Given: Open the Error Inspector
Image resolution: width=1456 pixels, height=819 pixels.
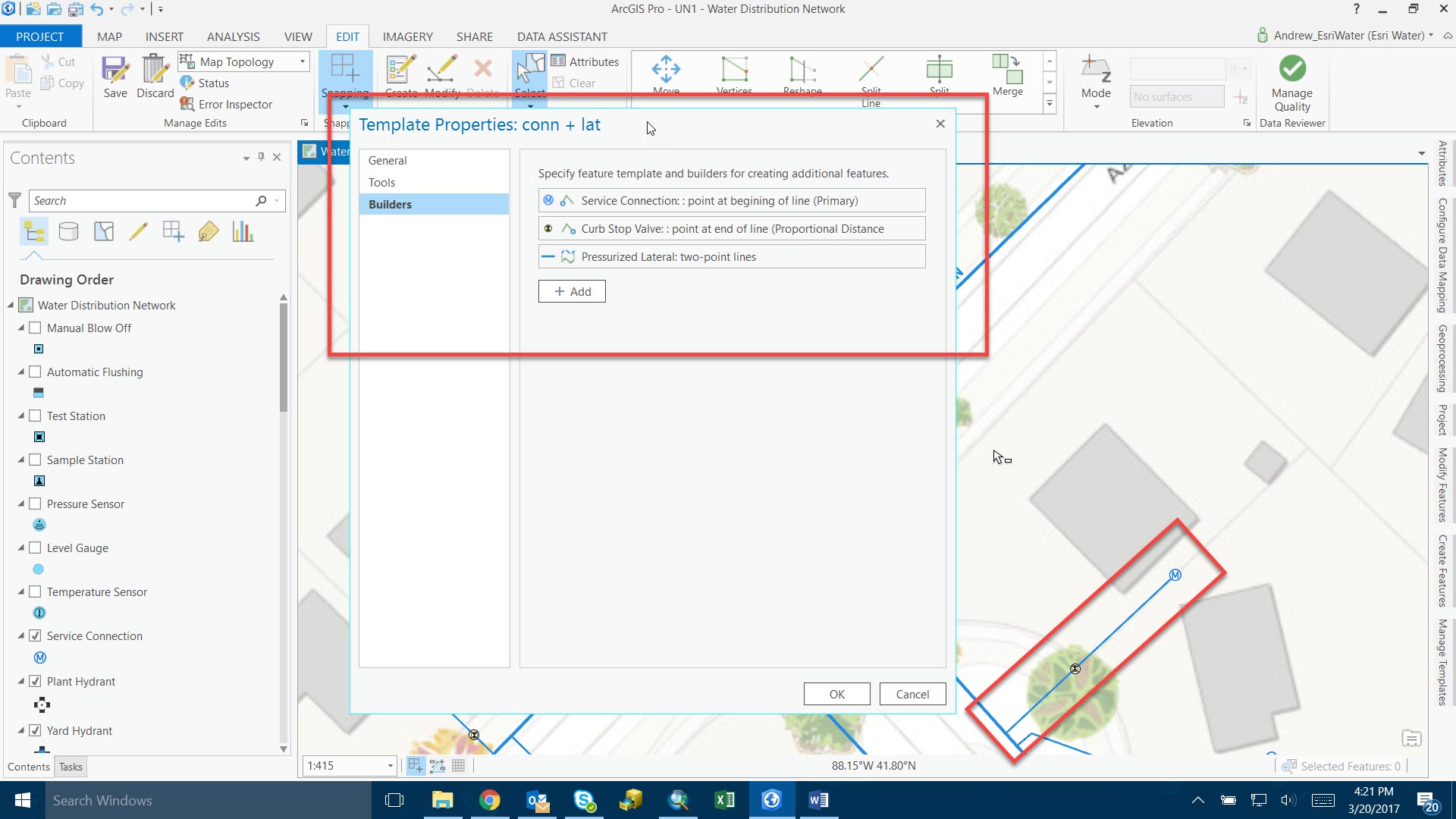Looking at the screenshot, I should pyautogui.click(x=226, y=104).
